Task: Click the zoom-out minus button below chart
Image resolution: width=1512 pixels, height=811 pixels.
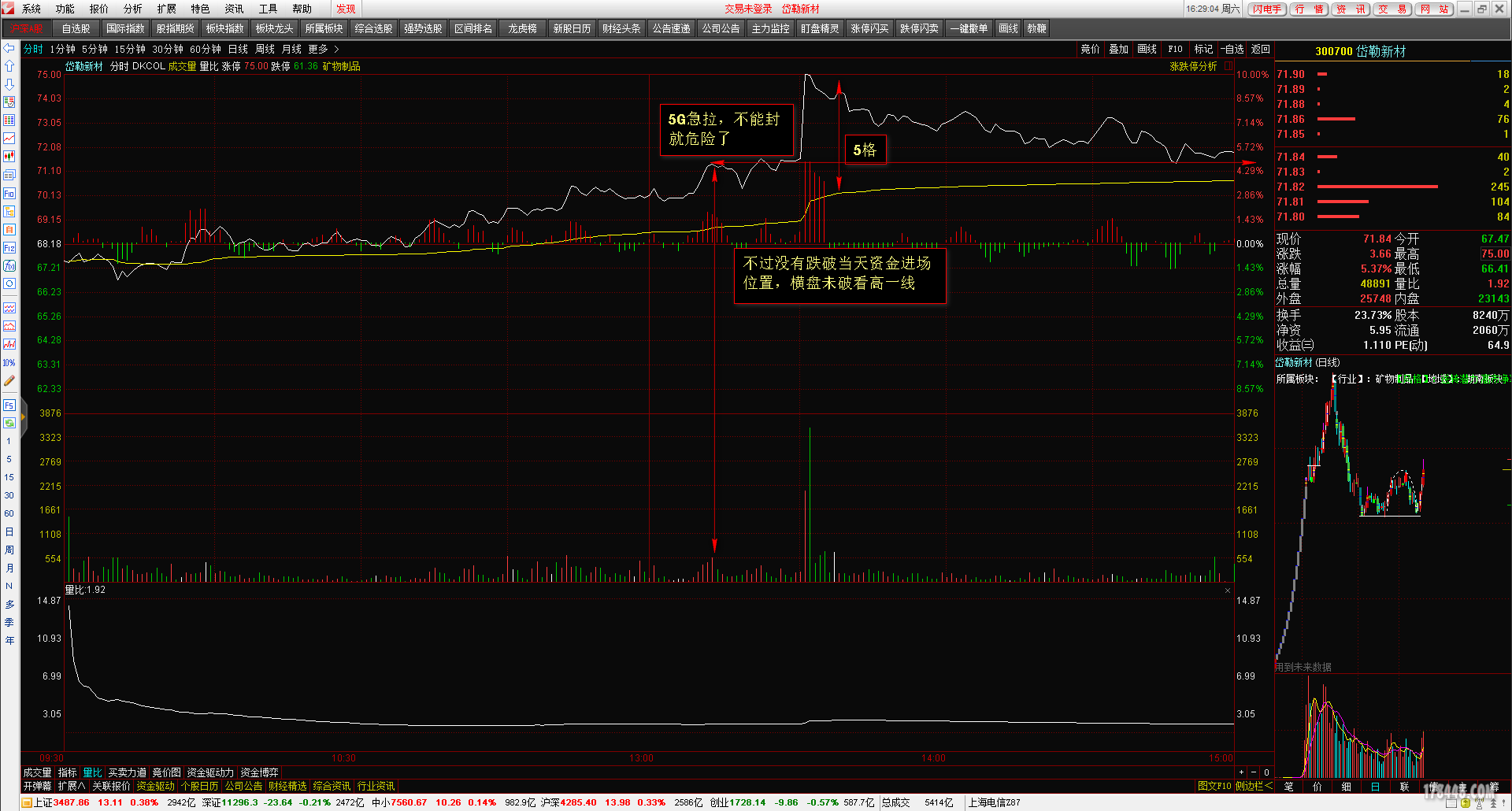Action: [1254, 772]
